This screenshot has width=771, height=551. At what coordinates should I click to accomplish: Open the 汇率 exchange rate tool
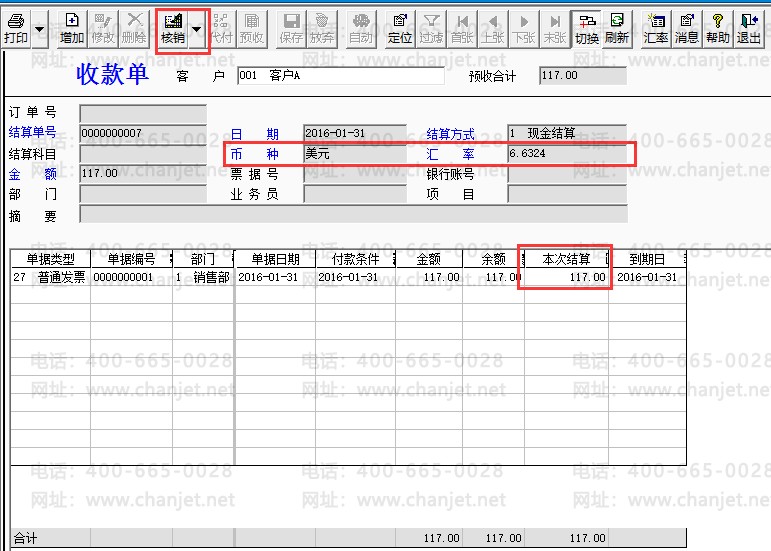656,29
